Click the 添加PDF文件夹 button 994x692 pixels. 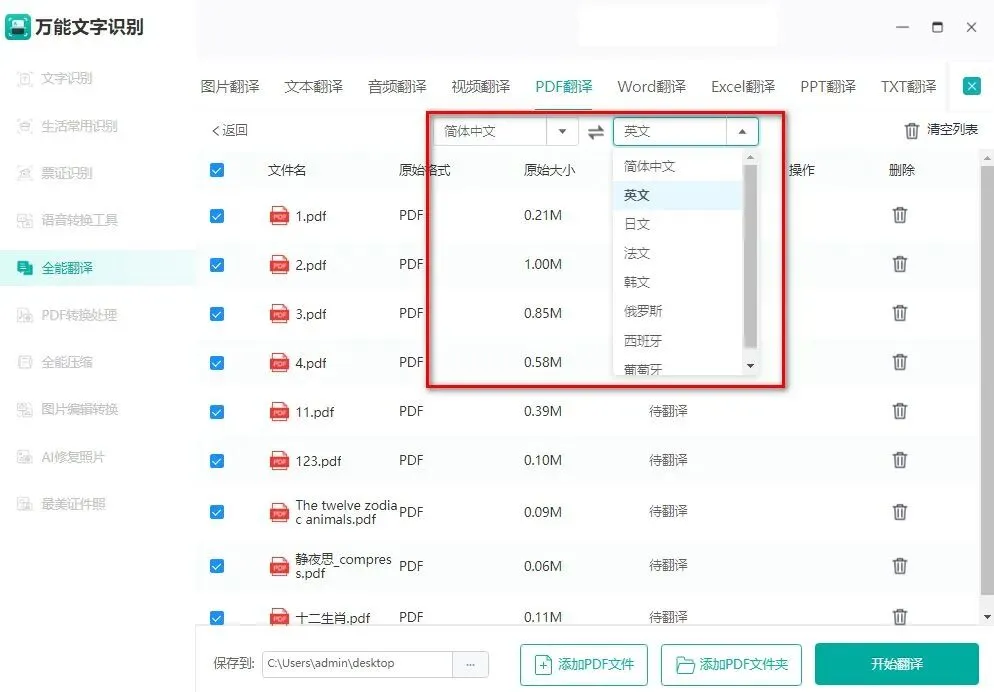(x=731, y=665)
